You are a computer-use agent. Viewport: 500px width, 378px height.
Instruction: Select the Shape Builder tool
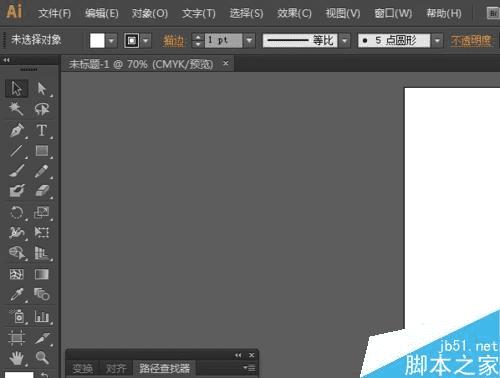pyautogui.click(x=17, y=253)
